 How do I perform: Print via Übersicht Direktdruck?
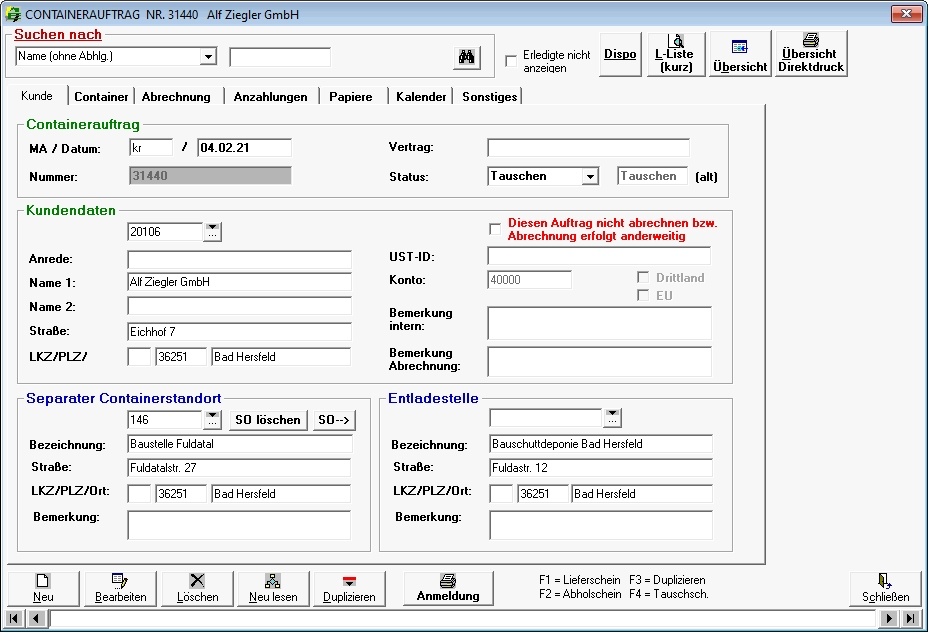pyautogui.click(x=811, y=54)
